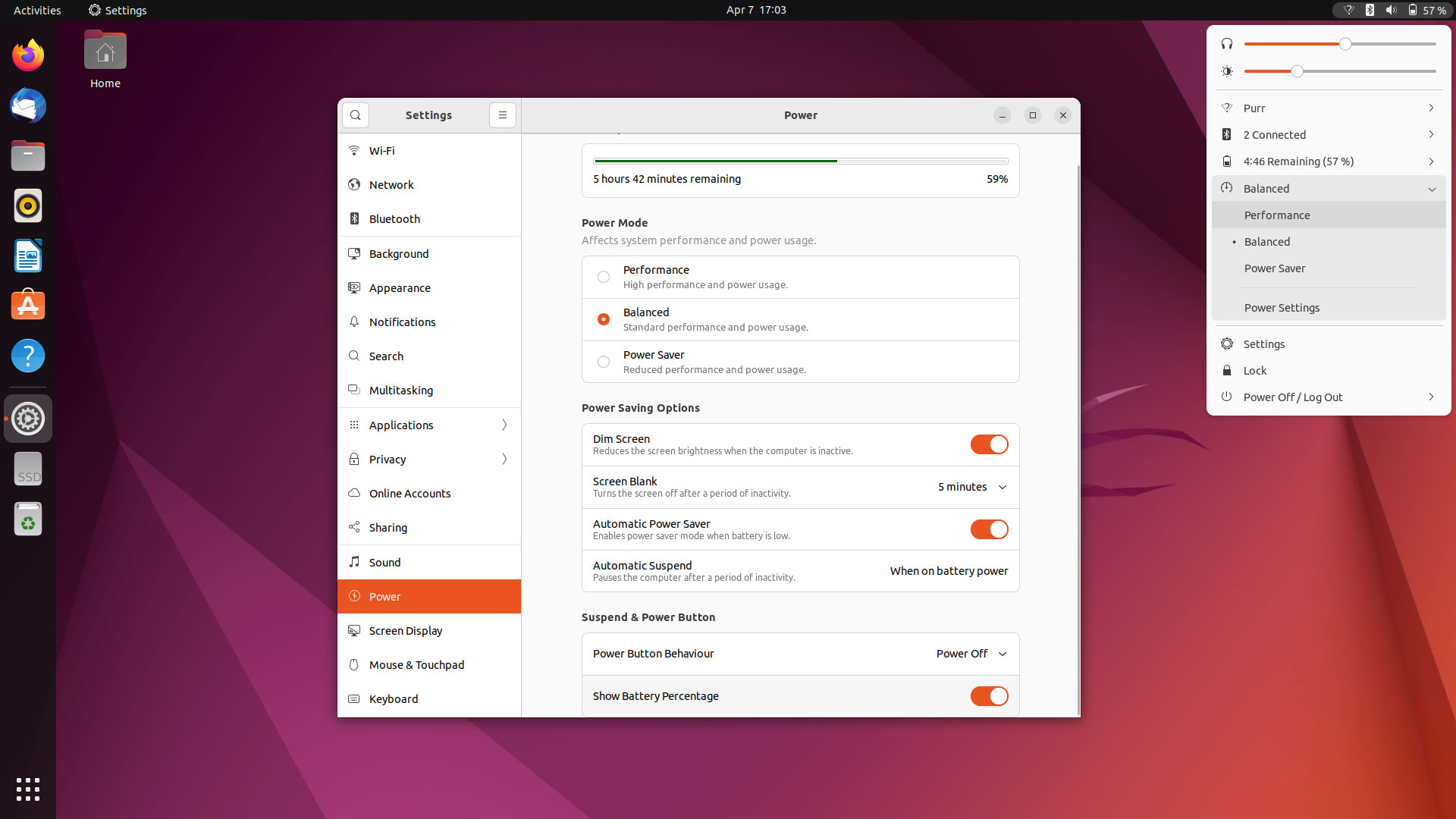Open Screen Display settings

point(405,630)
